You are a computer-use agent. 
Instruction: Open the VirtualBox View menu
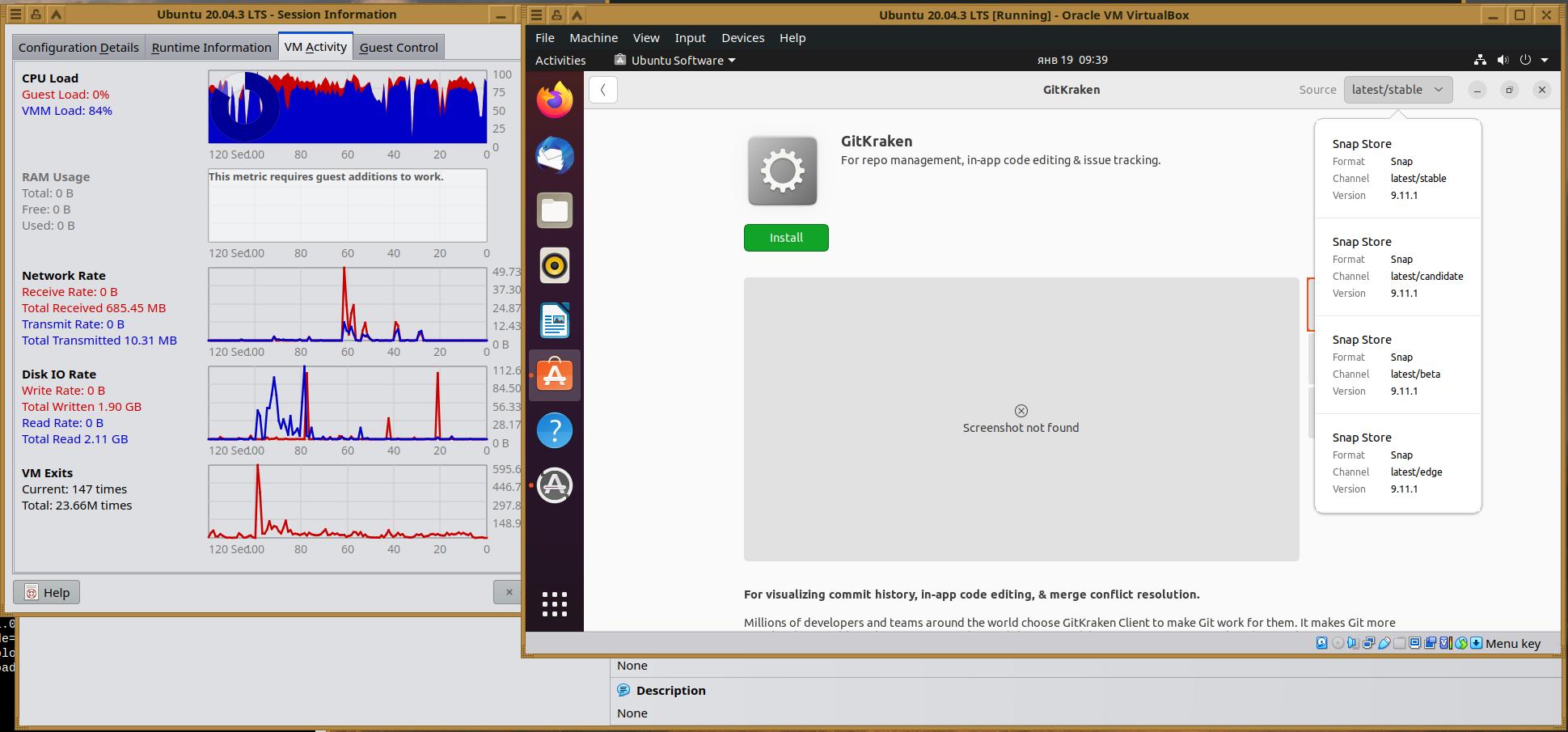point(646,38)
